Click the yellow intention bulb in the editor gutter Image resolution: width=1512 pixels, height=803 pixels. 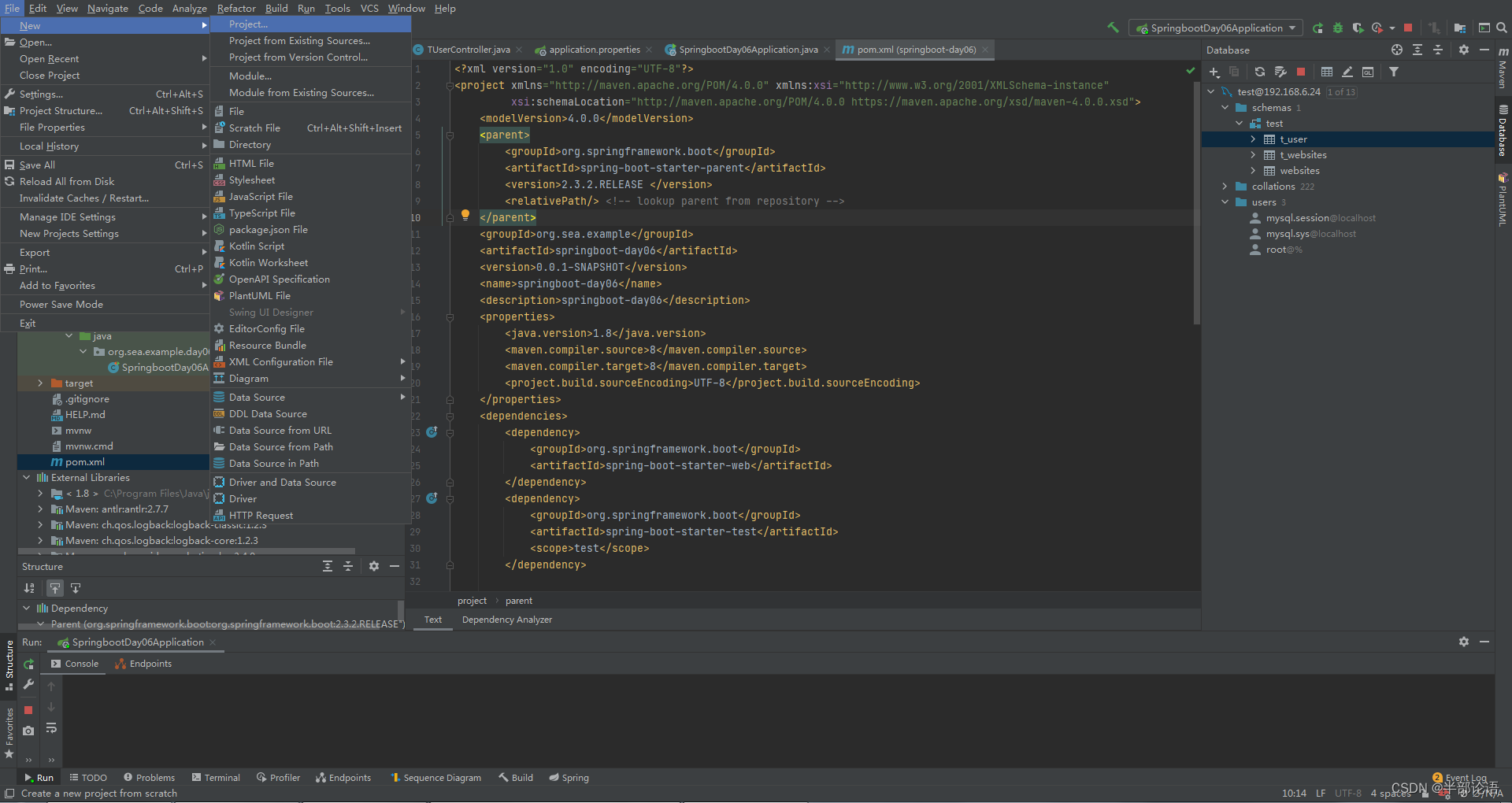pos(465,215)
